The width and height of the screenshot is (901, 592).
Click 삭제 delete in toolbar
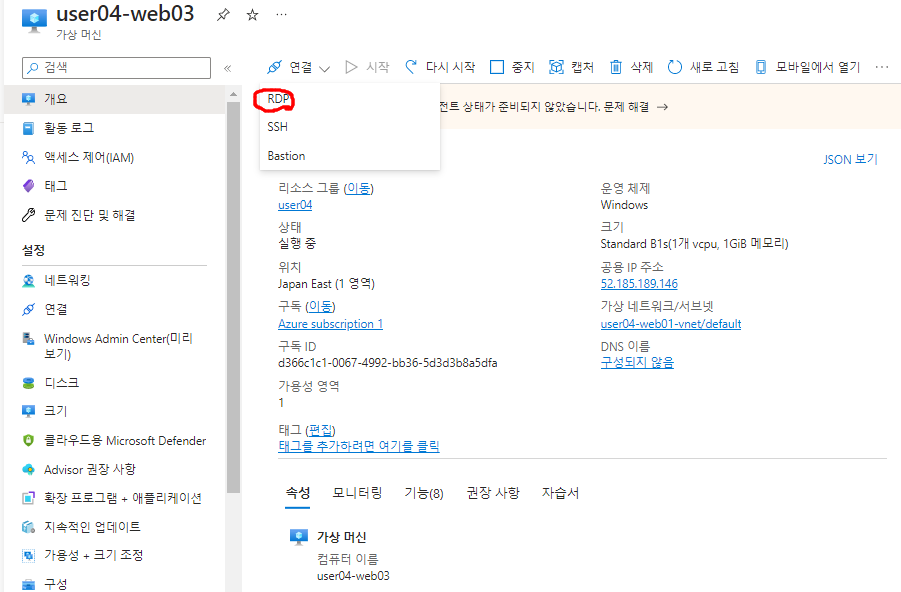pos(631,68)
